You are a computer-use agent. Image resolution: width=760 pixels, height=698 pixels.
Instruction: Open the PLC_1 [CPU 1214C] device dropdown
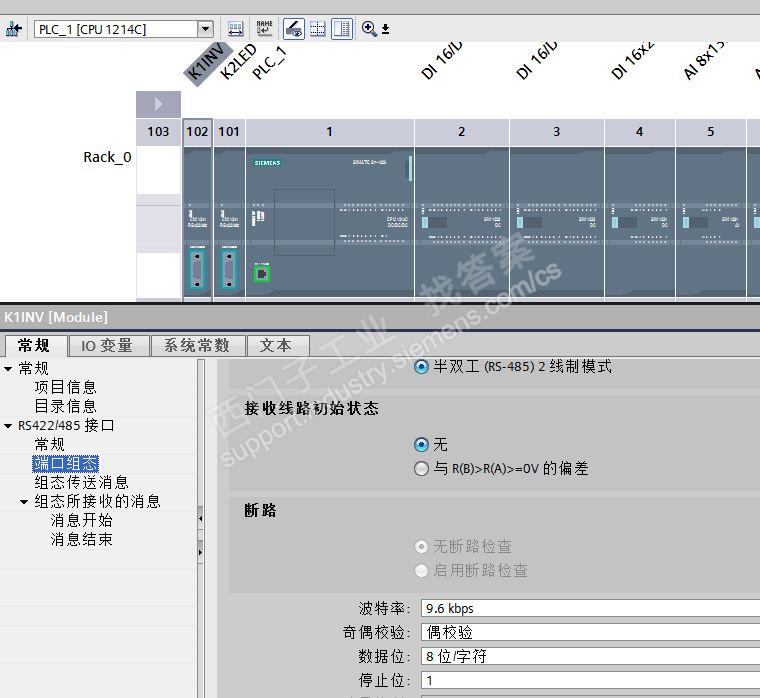206,29
